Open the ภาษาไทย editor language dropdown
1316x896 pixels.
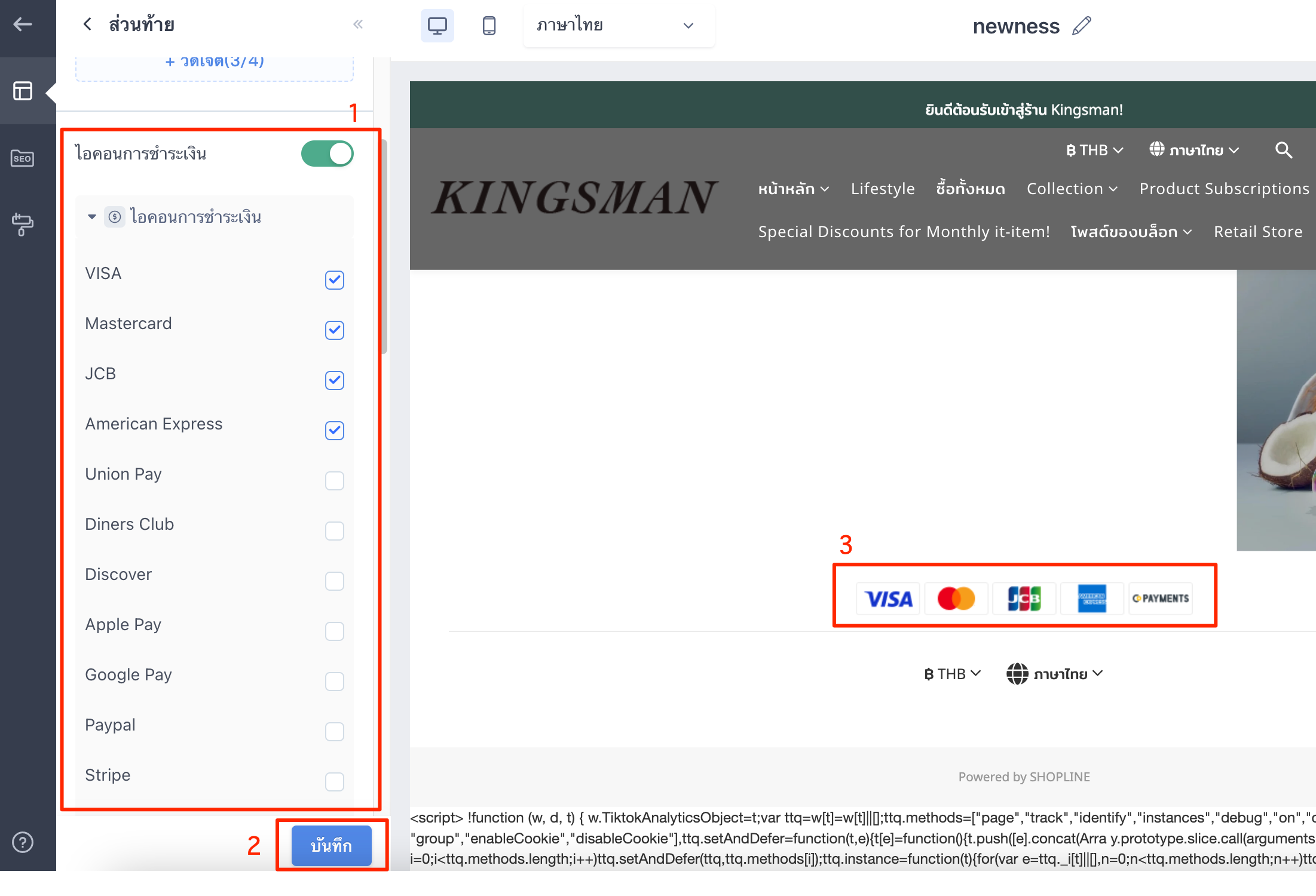619,25
